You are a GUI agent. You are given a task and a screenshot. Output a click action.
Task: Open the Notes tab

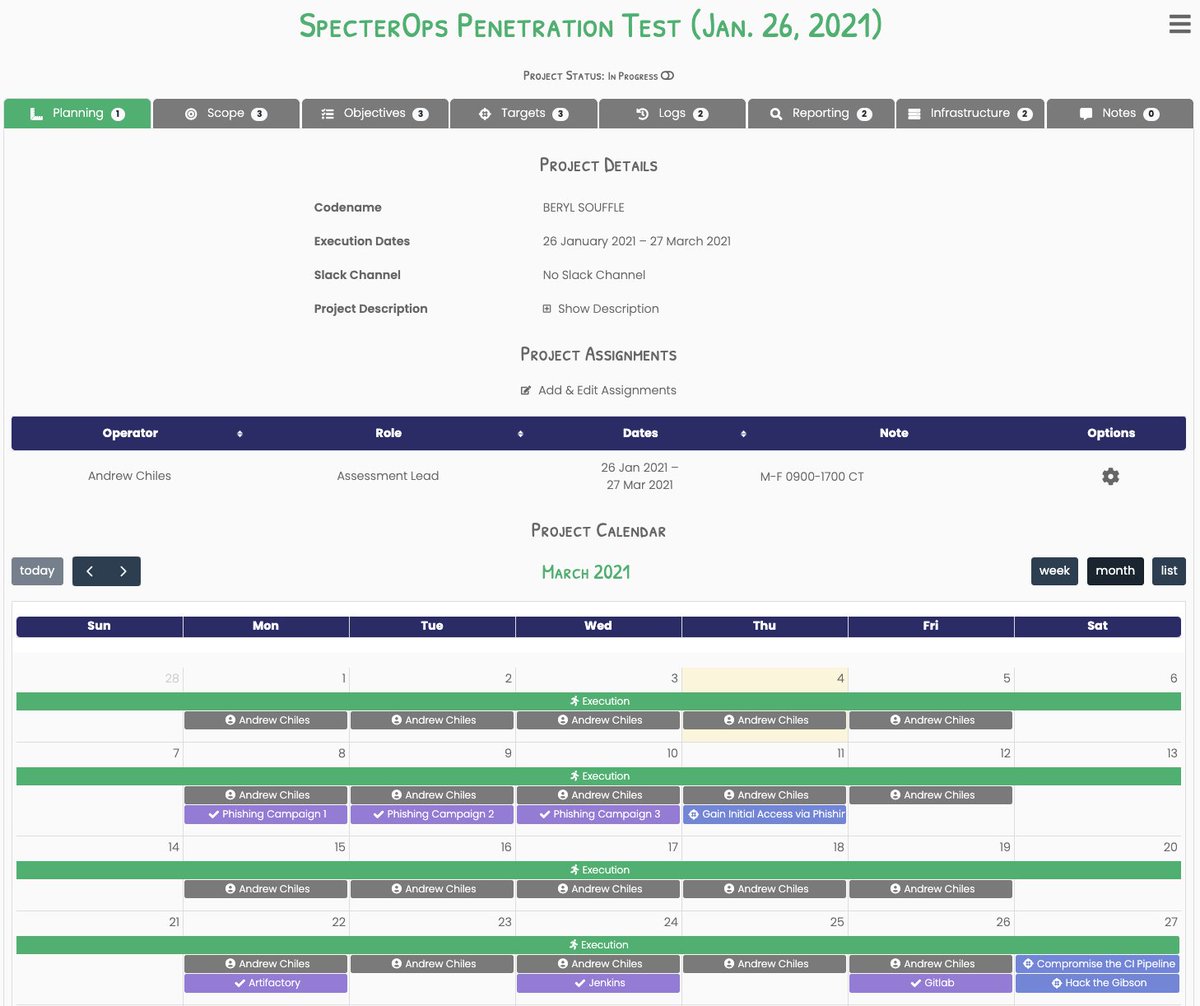[1120, 114]
